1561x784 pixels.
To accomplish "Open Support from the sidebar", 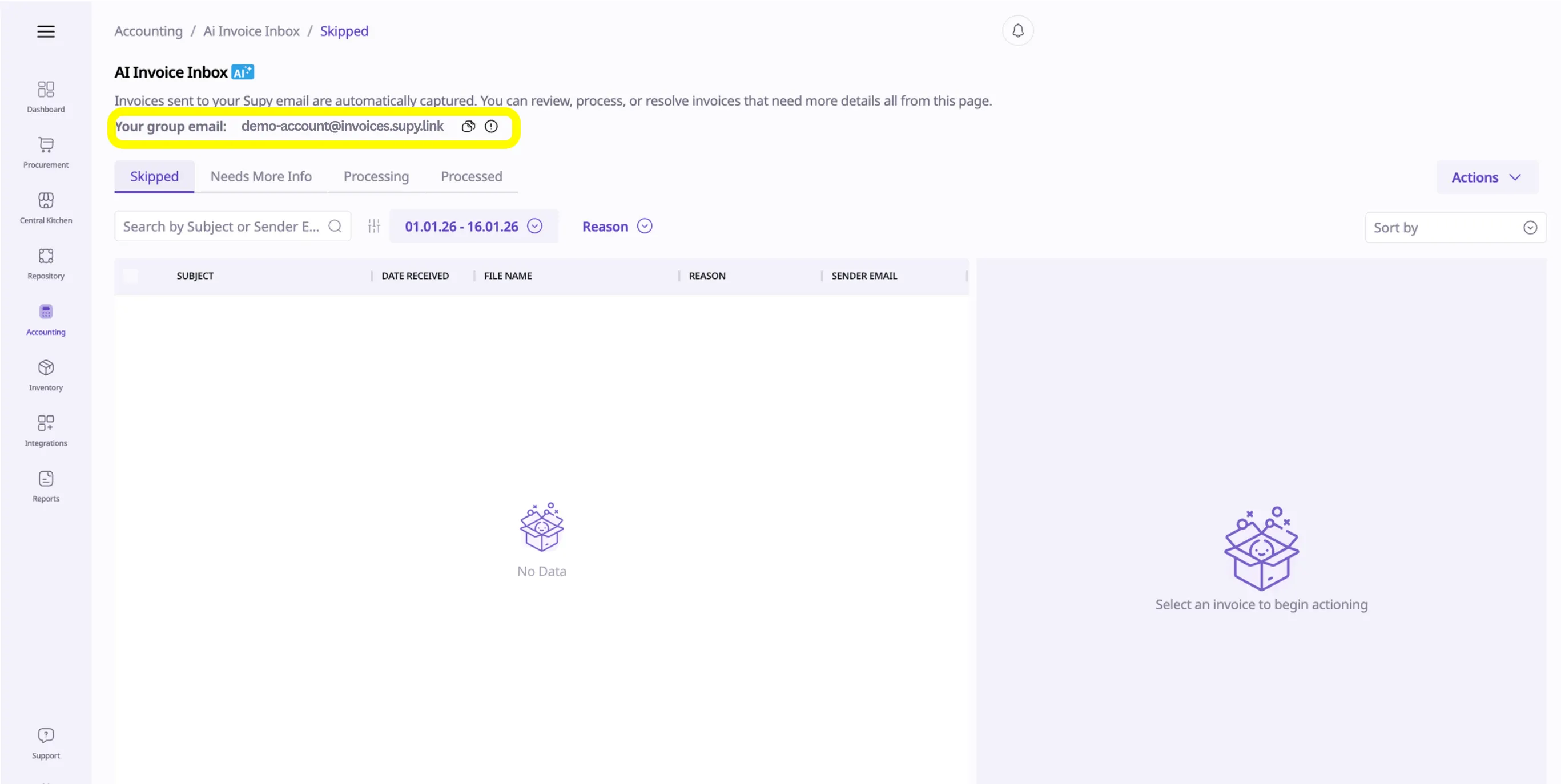I will (x=46, y=743).
